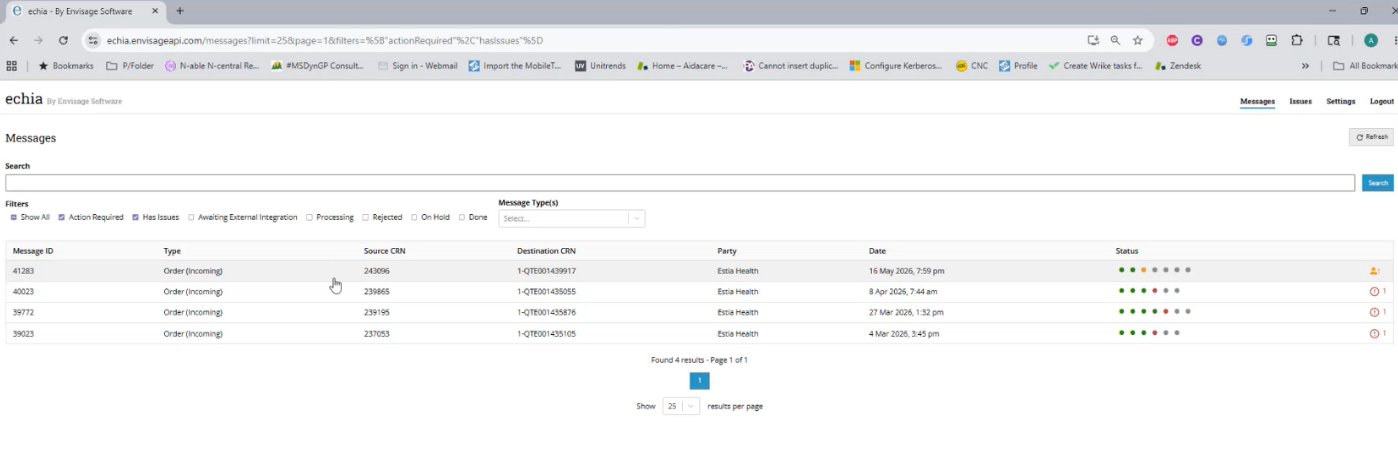Uncheck the Action Required filter
Viewport: 1398px width, 449px height.
pos(62,217)
